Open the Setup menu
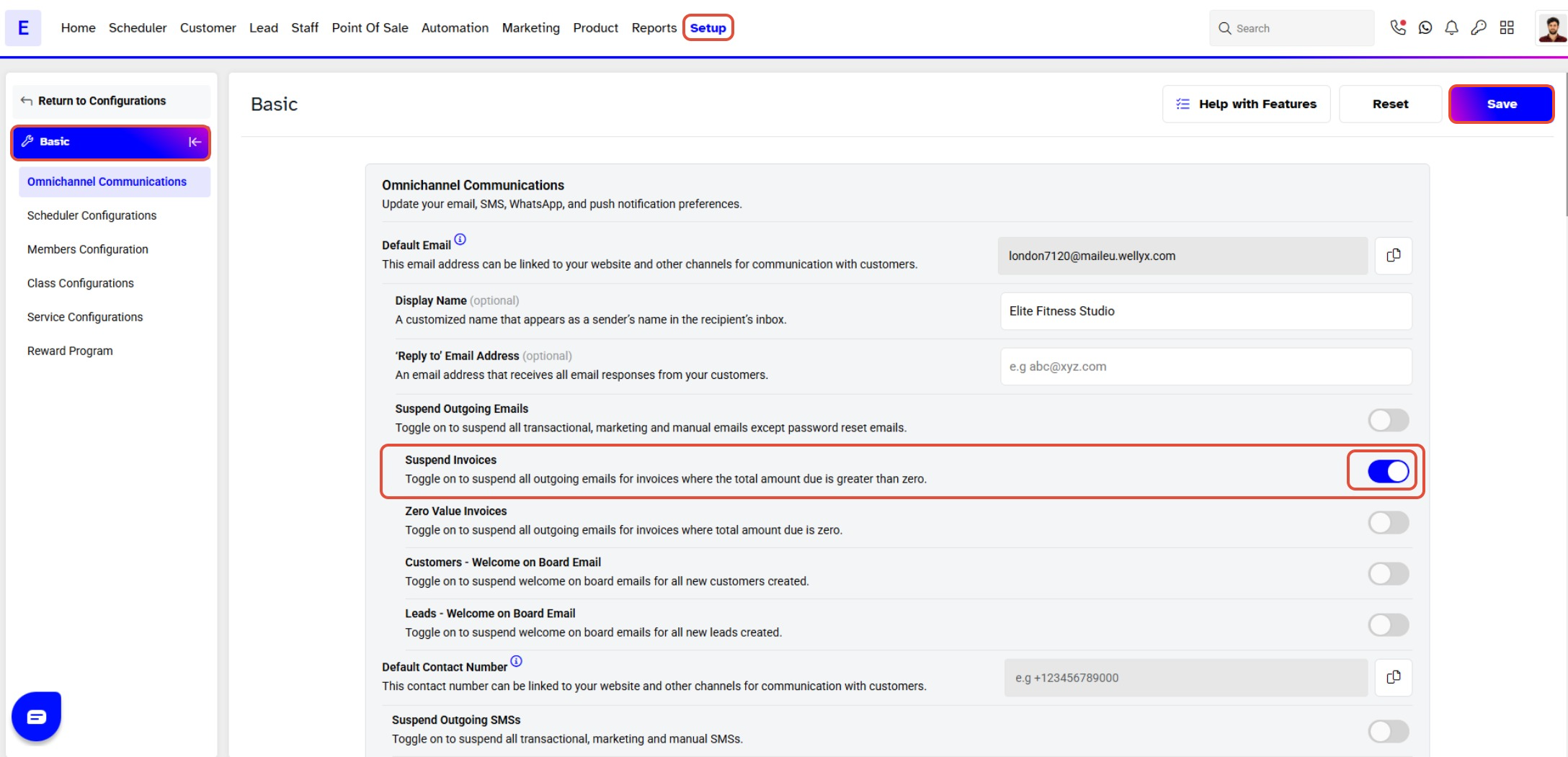The image size is (1568, 757). tap(708, 27)
